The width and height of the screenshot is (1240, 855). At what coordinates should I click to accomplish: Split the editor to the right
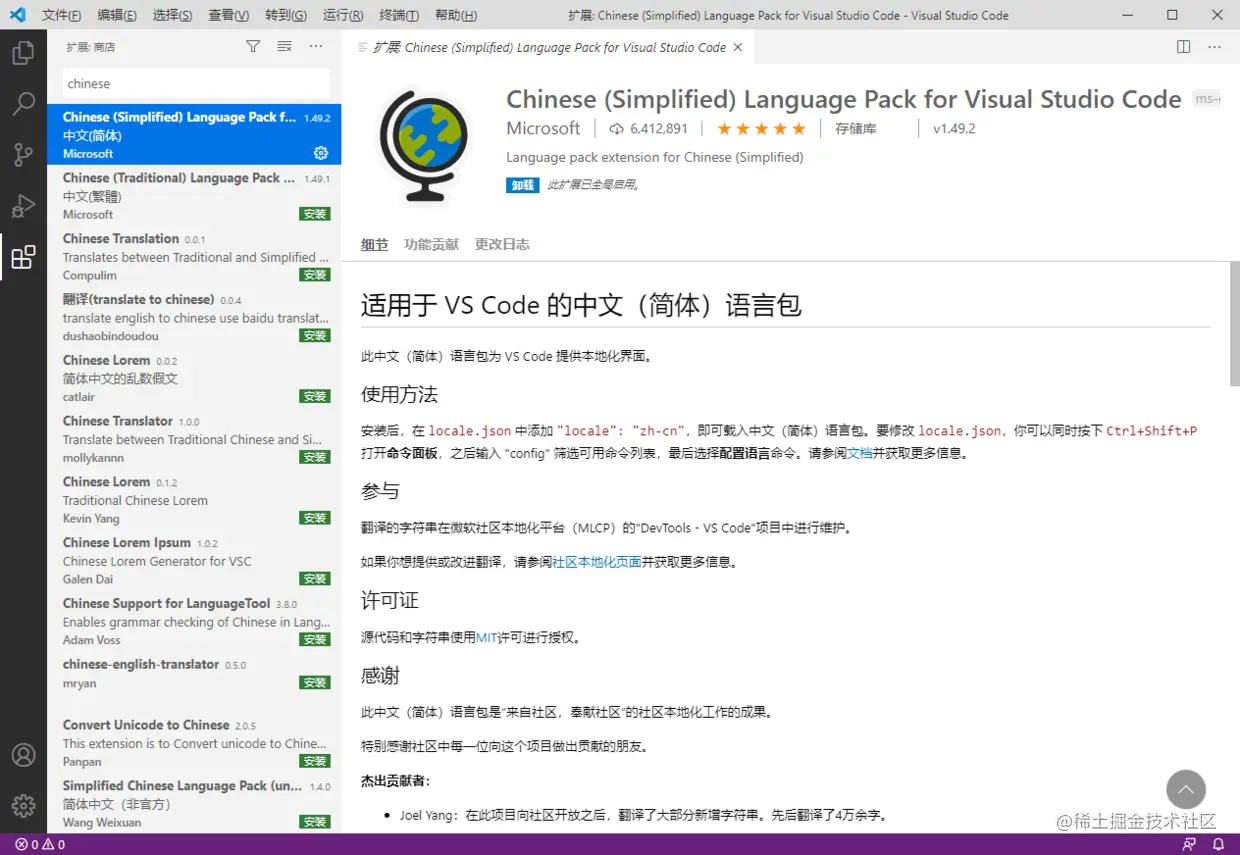click(x=1183, y=47)
